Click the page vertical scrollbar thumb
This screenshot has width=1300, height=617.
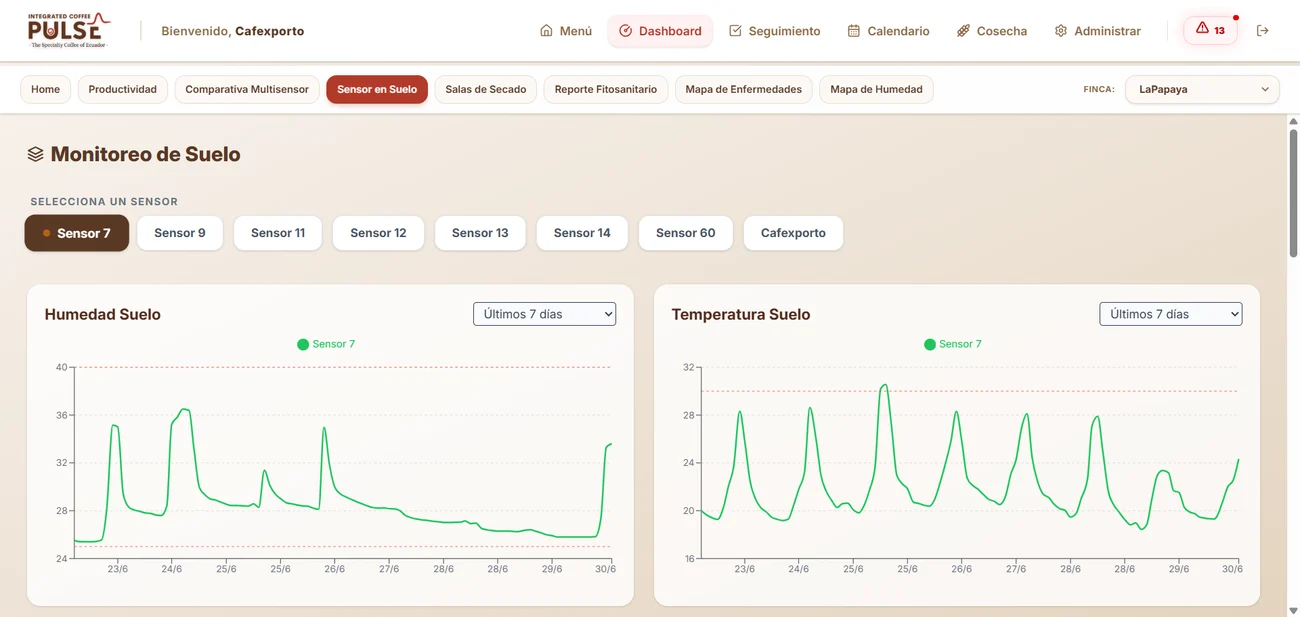pos(1293,195)
